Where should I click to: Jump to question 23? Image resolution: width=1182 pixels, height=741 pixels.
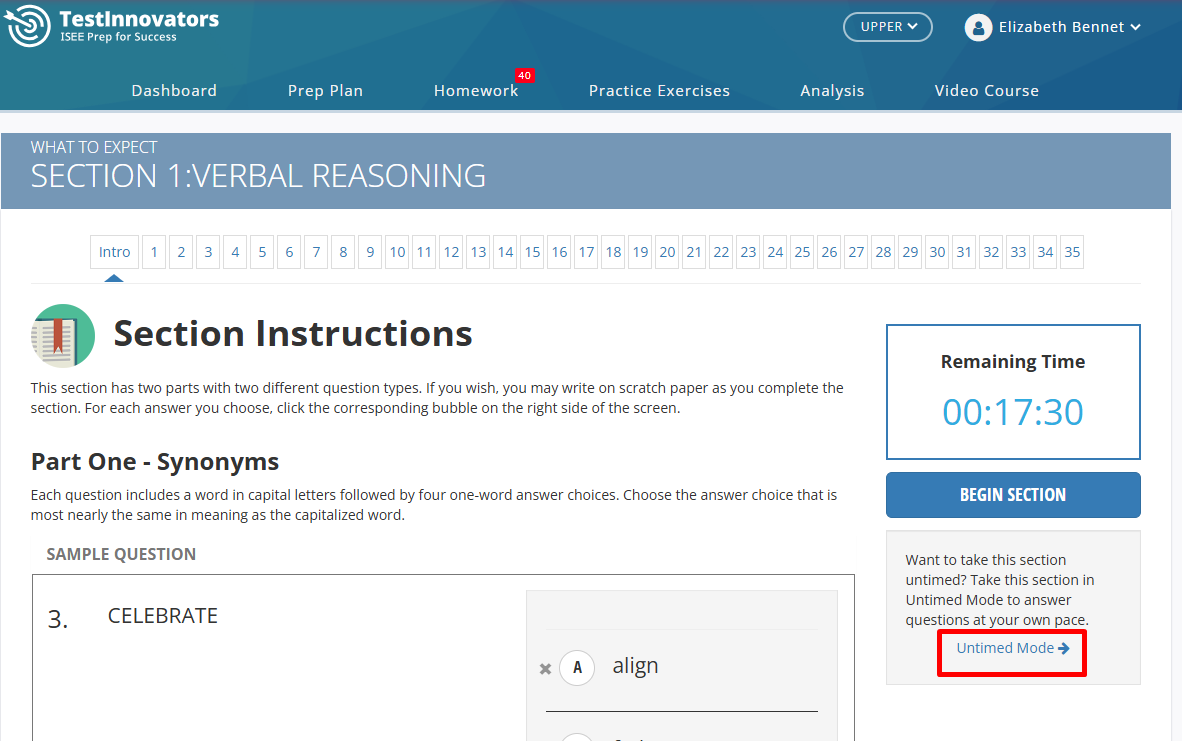(x=749, y=252)
